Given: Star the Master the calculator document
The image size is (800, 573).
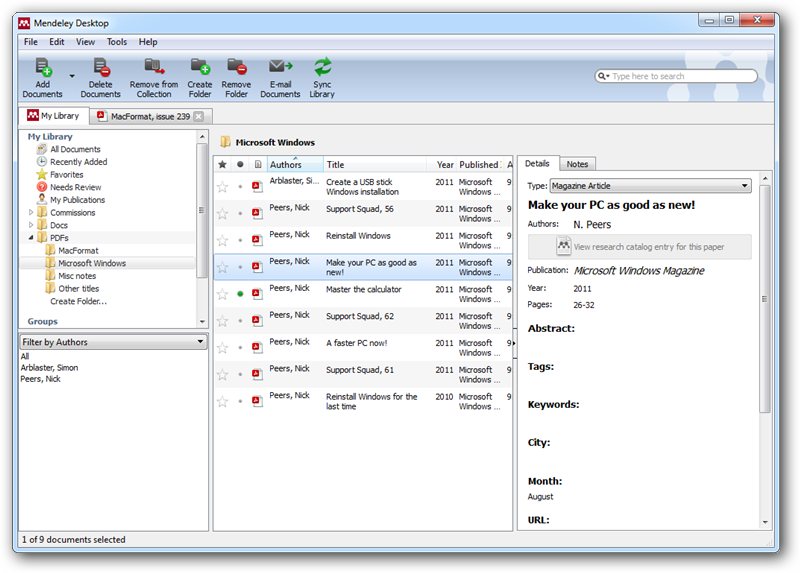Looking at the screenshot, I should click(x=222, y=294).
